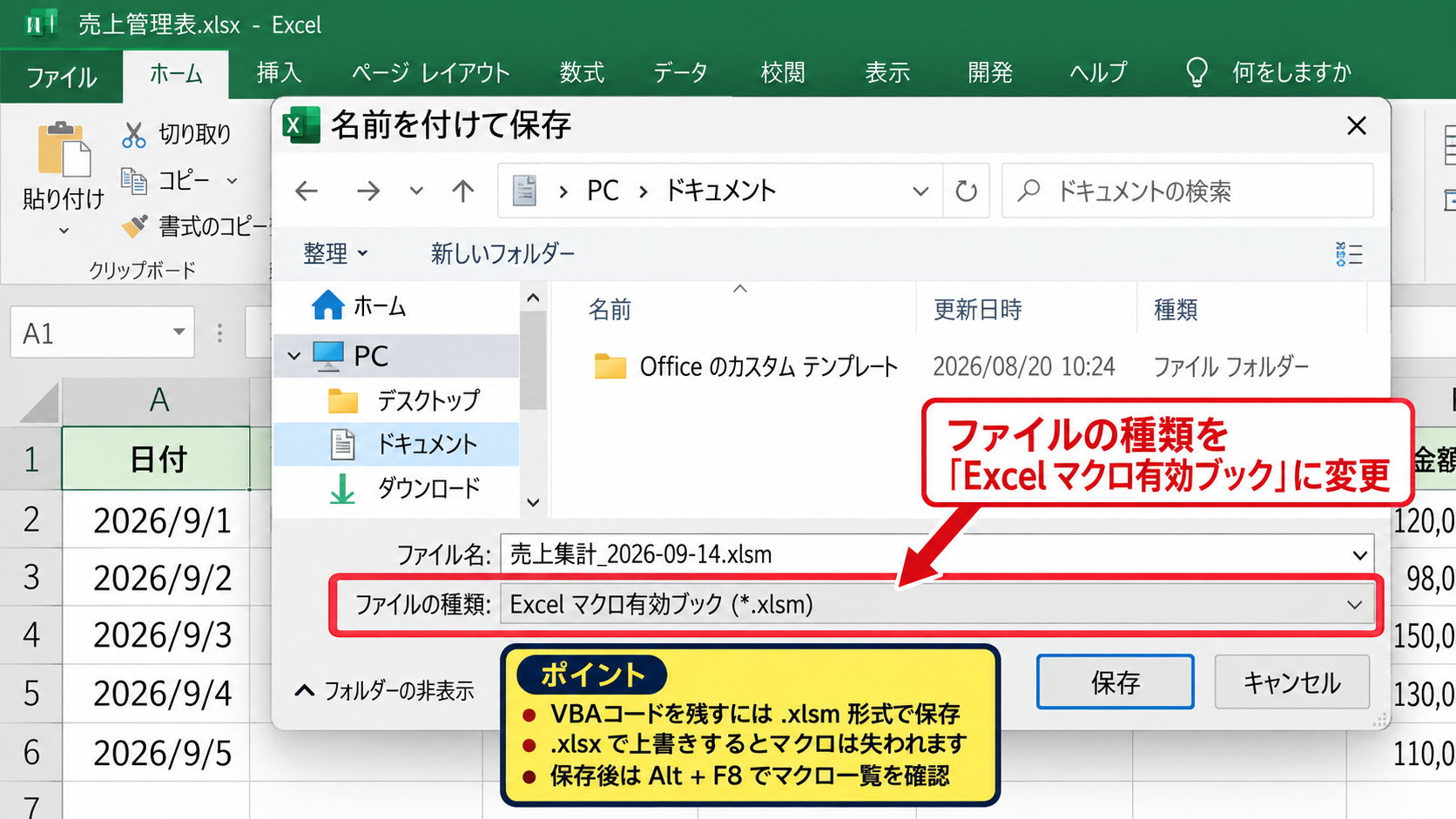Go back with the dialog's left arrow
The width and height of the screenshot is (1456, 819).
point(307,191)
